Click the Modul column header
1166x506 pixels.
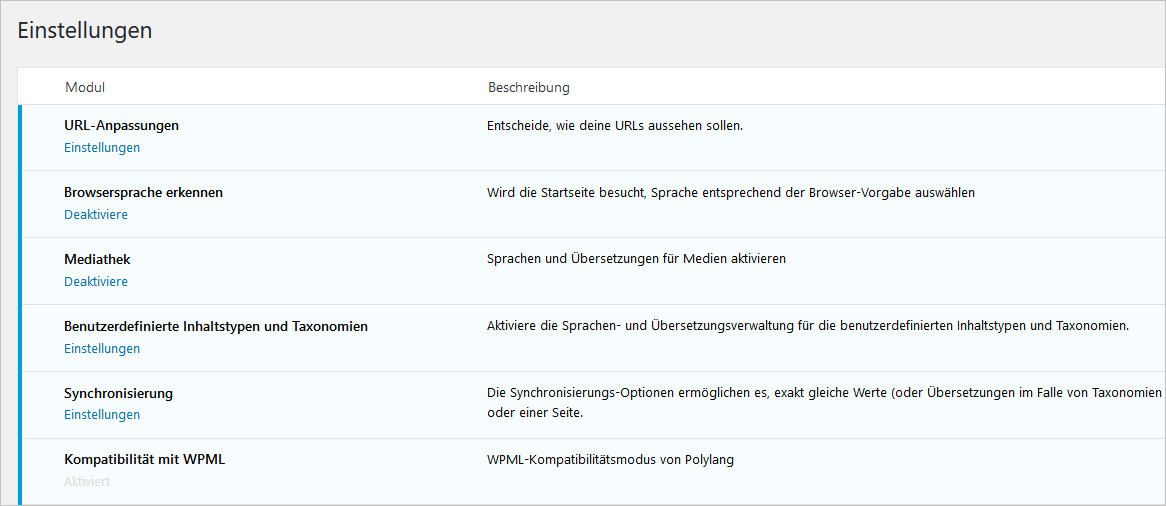pyautogui.click(x=85, y=88)
